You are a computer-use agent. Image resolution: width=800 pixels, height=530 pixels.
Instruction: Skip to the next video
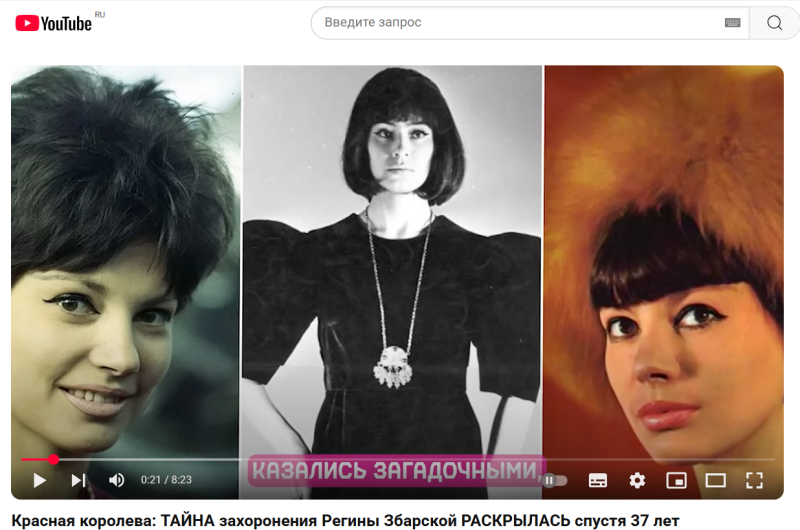pyautogui.click(x=78, y=480)
